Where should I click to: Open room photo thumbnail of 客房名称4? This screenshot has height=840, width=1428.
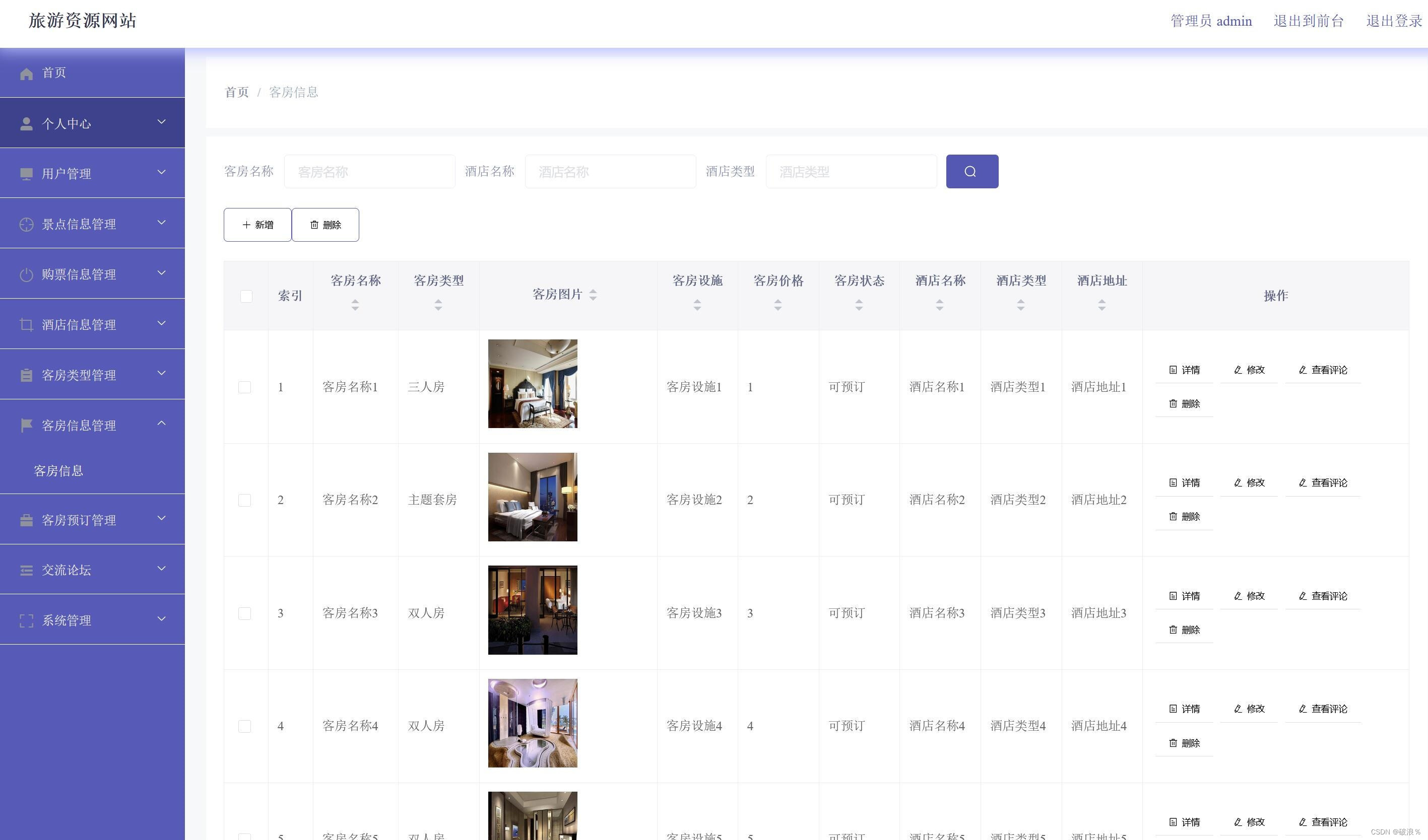tap(533, 723)
